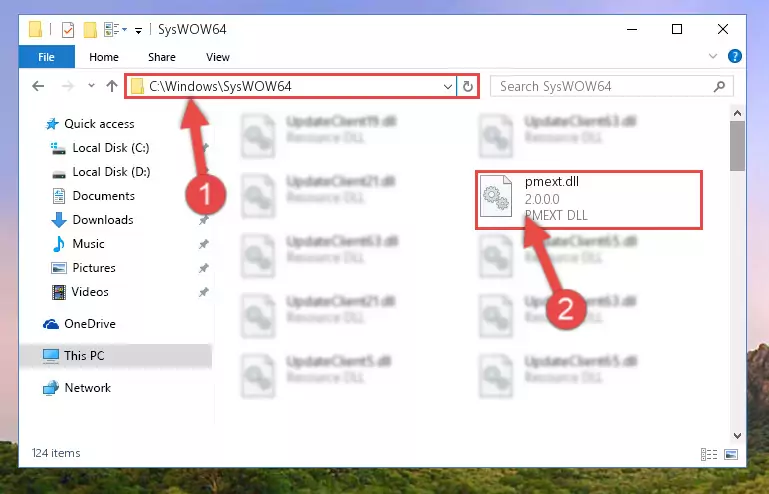Go back with the left arrow
The image size is (769, 494).
tap(38, 86)
